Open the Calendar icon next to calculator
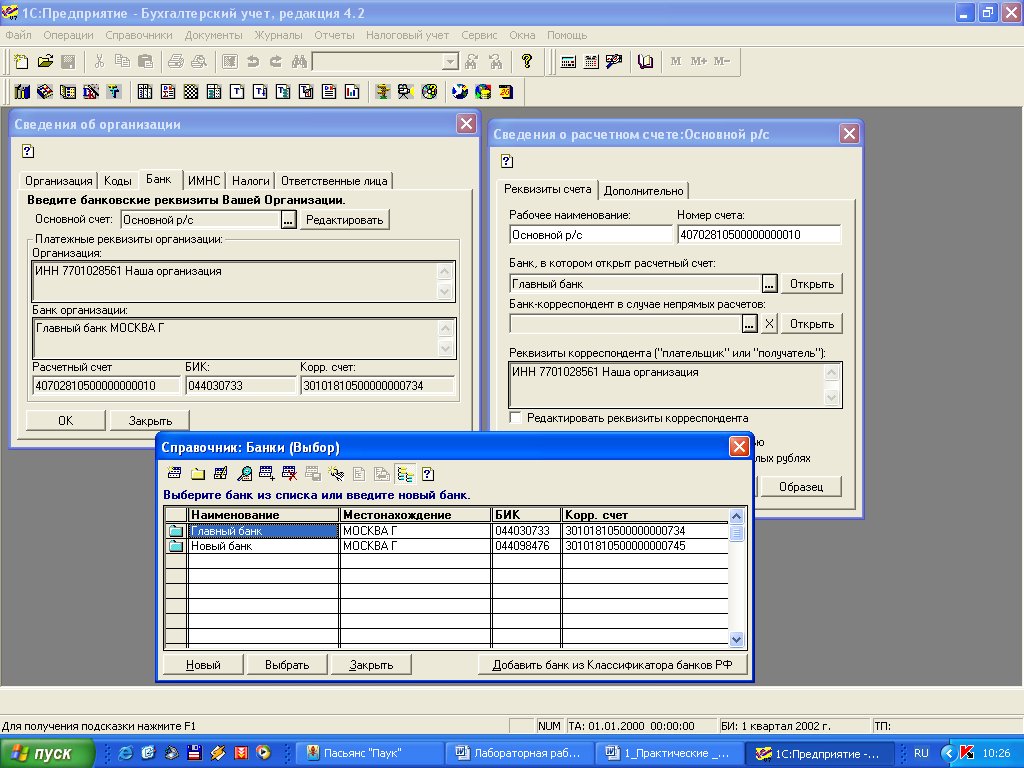The width and height of the screenshot is (1024, 768). (591, 61)
